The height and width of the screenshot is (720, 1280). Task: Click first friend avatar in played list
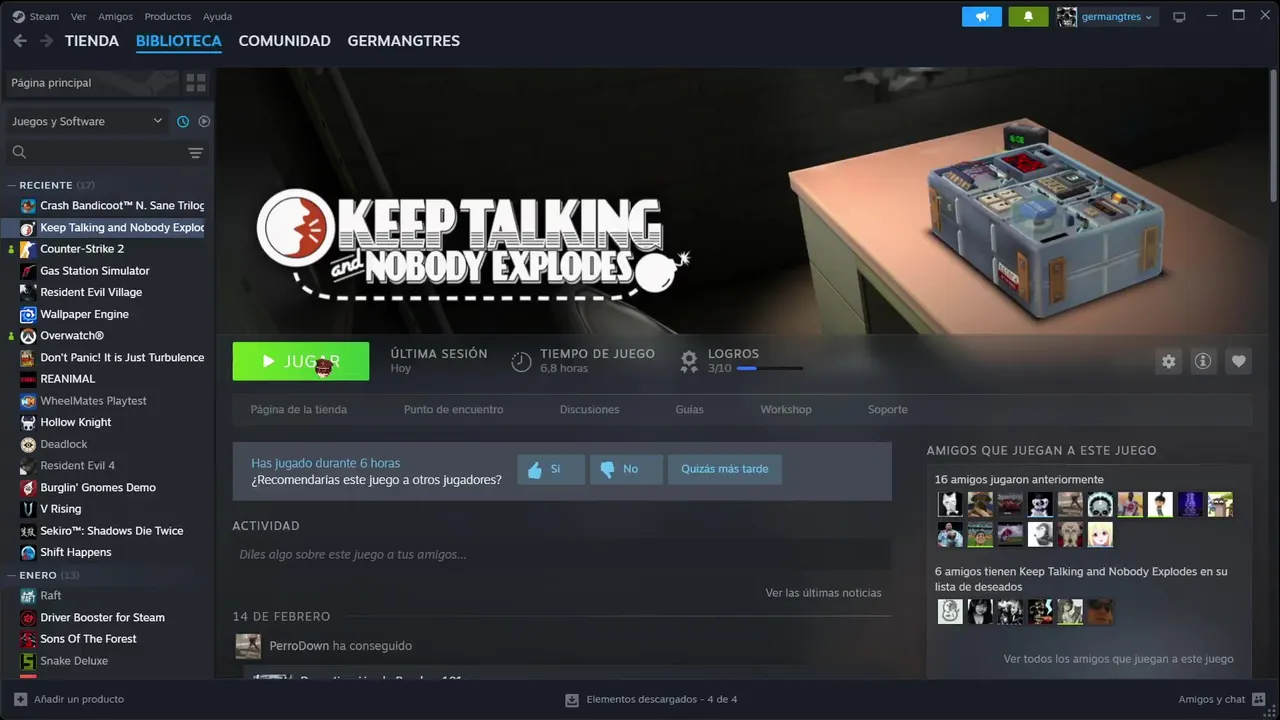pyautogui.click(x=950, y=504)
